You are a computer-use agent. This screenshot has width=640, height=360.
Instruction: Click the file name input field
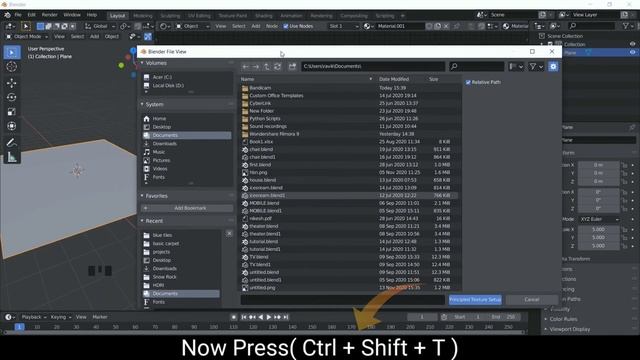pyautogui.click(x=342, y=300)
